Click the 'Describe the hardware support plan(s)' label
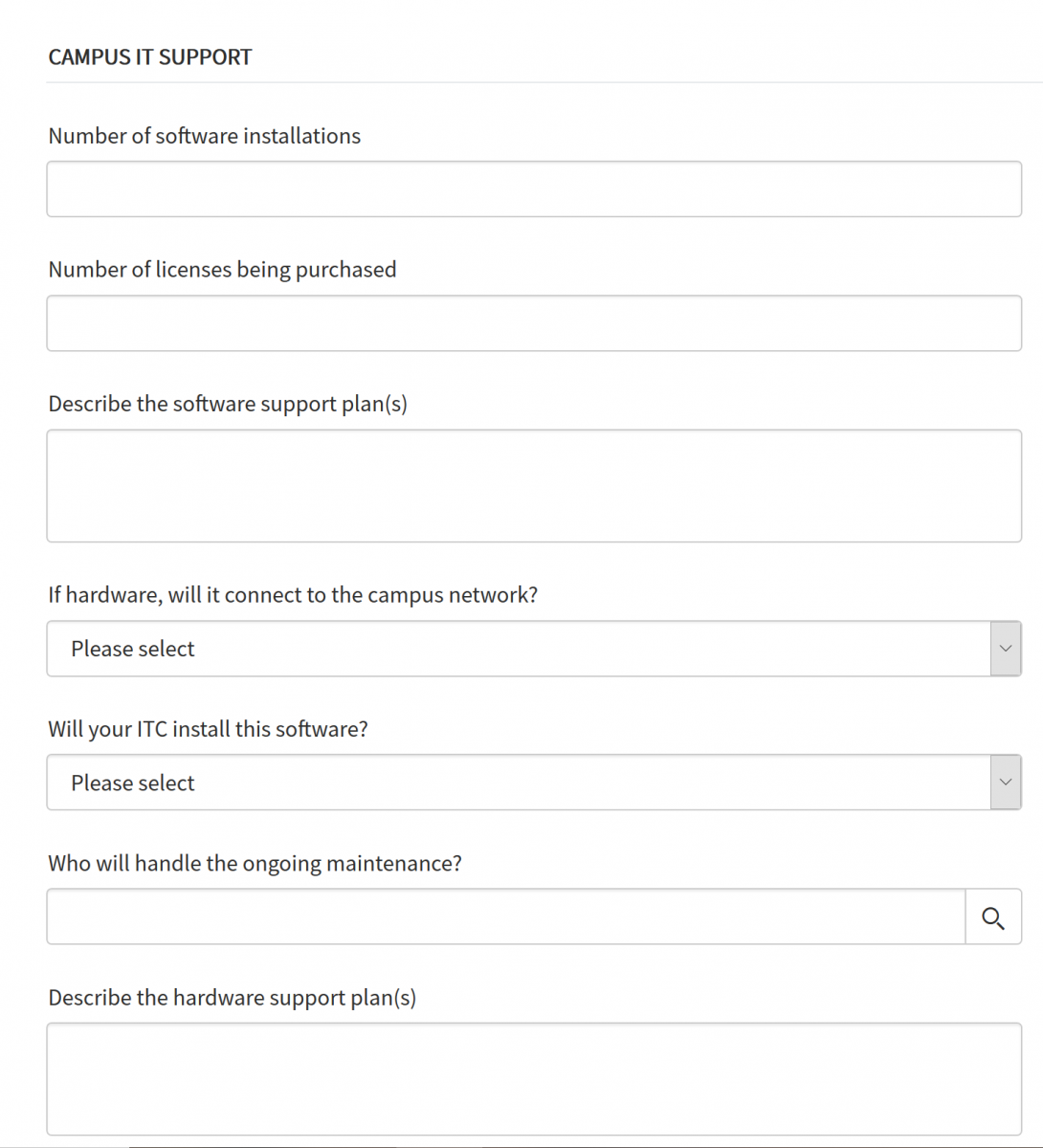Screen dimensions: 1043x1148 (233, 998)
